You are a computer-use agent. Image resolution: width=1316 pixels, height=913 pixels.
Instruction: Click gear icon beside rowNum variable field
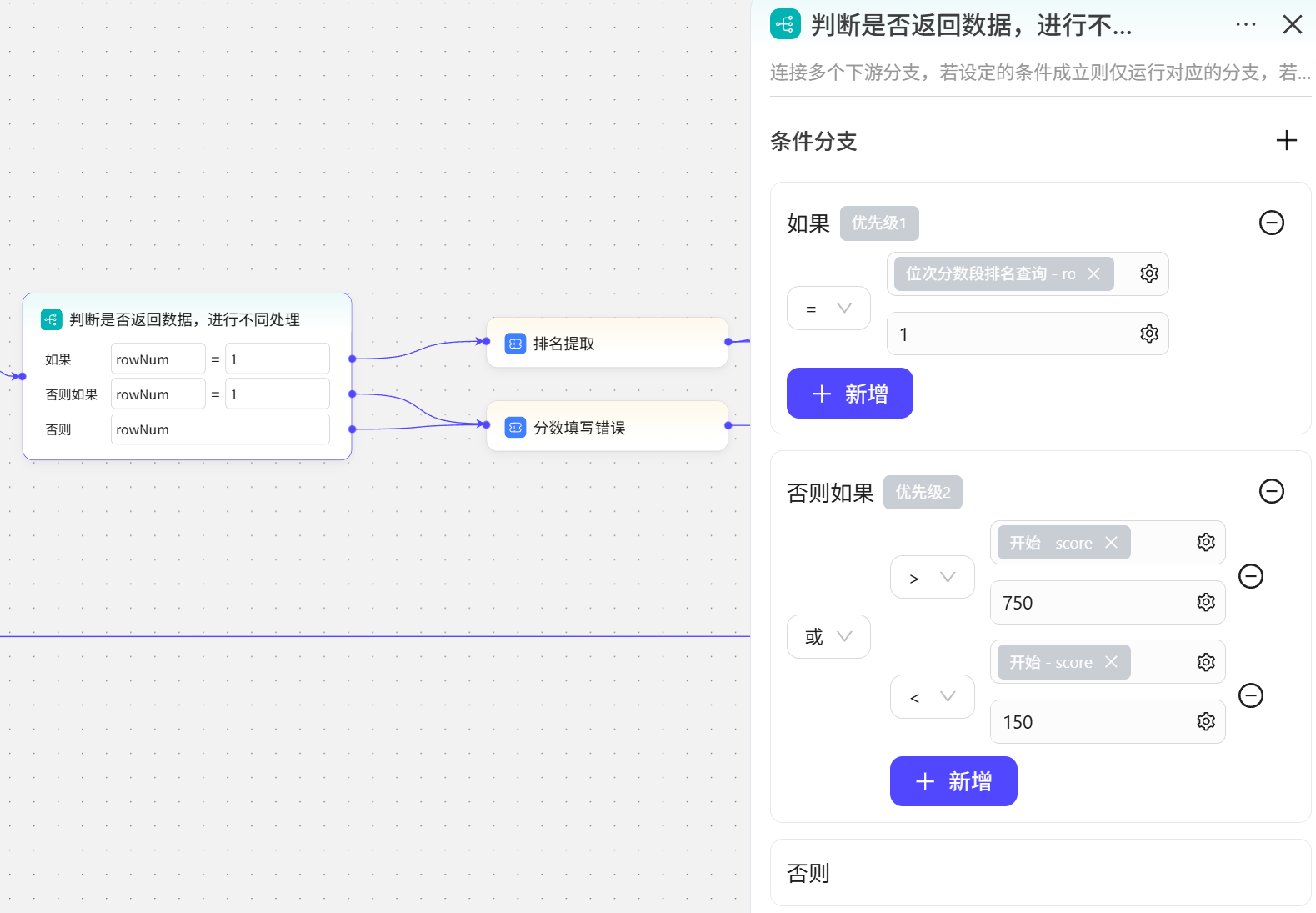(x=1148, y=273)
